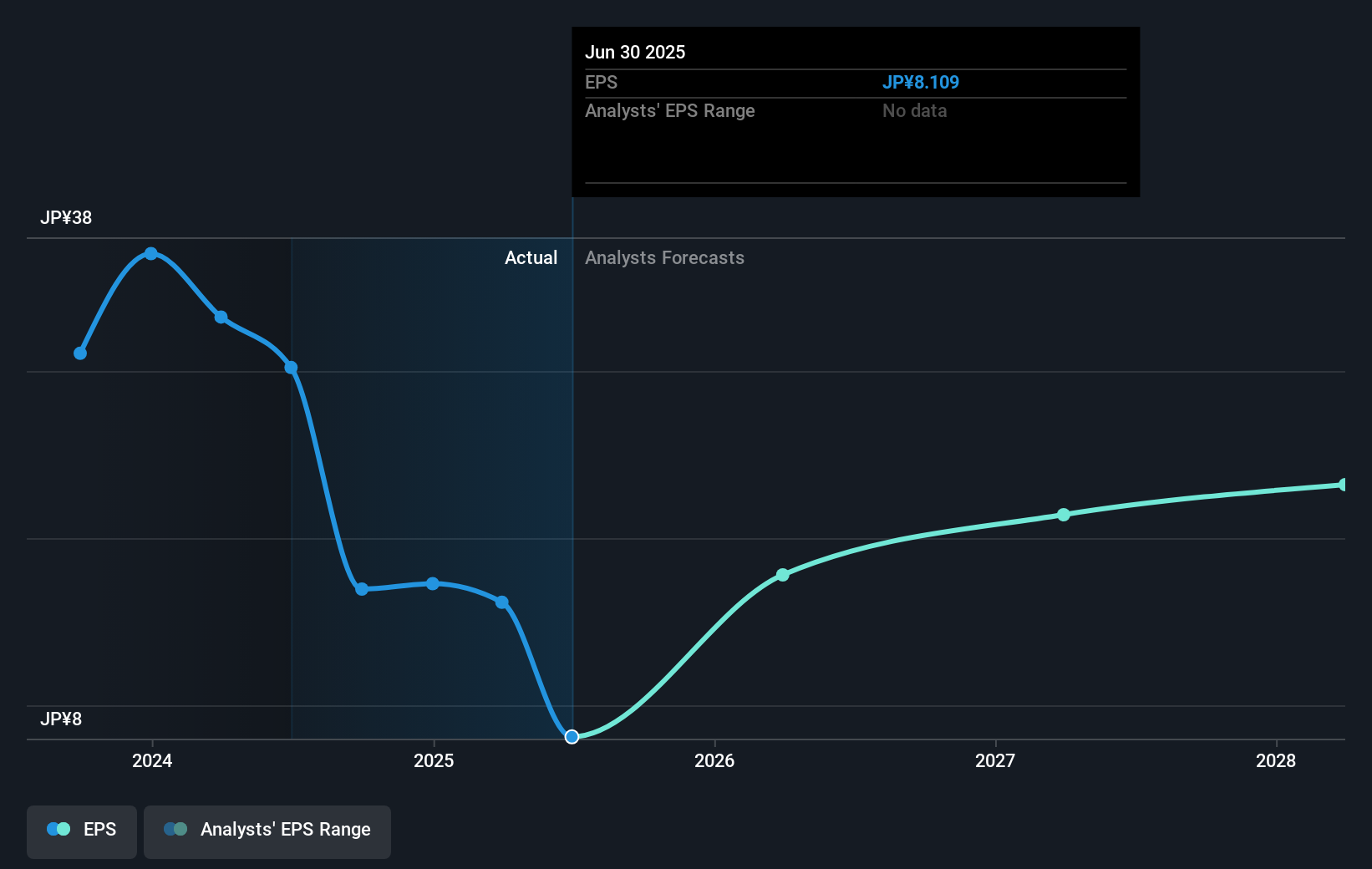Expand the Jun 30 2025 tooltip panel
This screenshot has height=869, width=1372.
(x=855, y=112)
